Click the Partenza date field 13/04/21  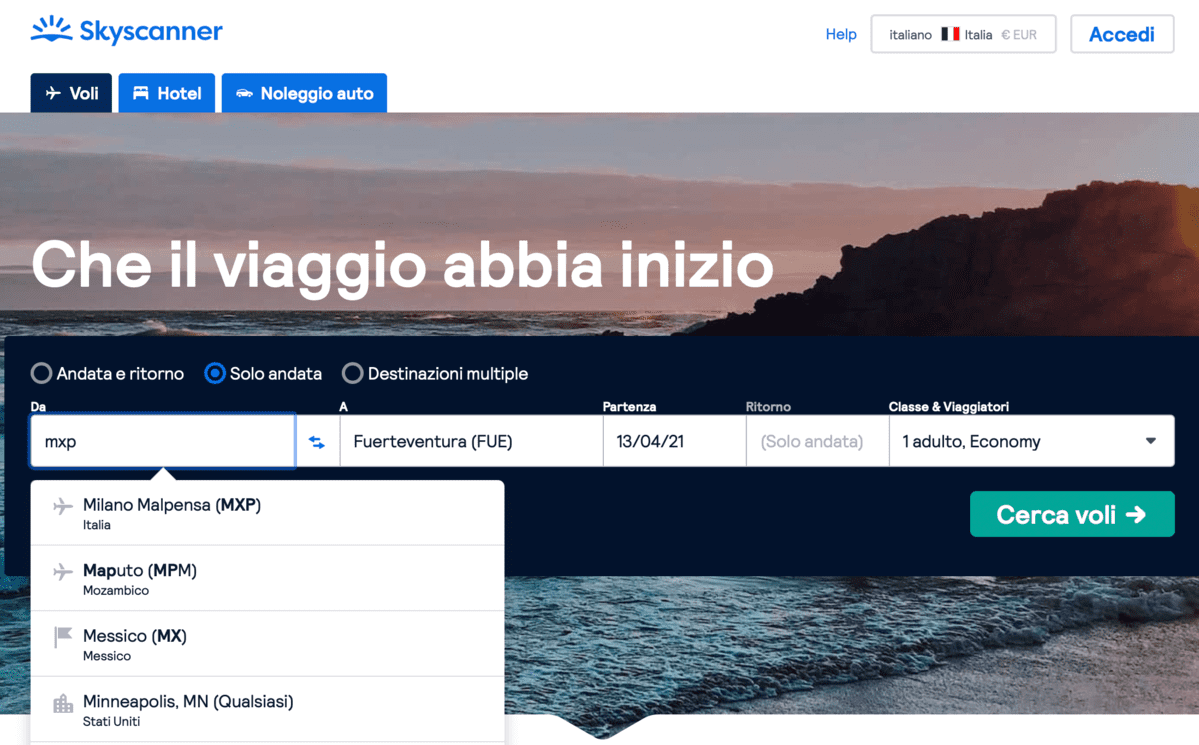(674, 441)
